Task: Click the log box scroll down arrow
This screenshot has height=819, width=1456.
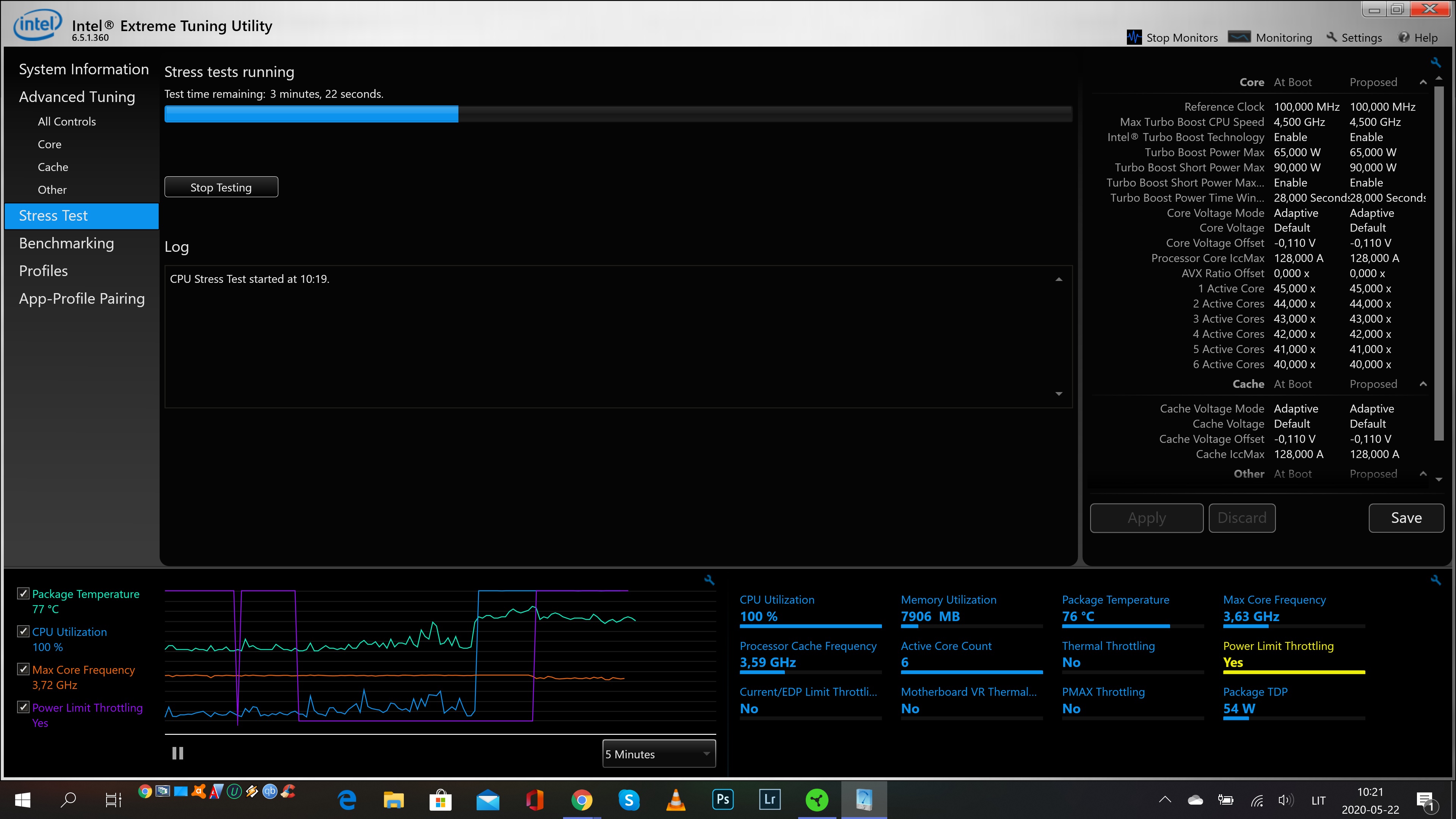Action: 1059,394
